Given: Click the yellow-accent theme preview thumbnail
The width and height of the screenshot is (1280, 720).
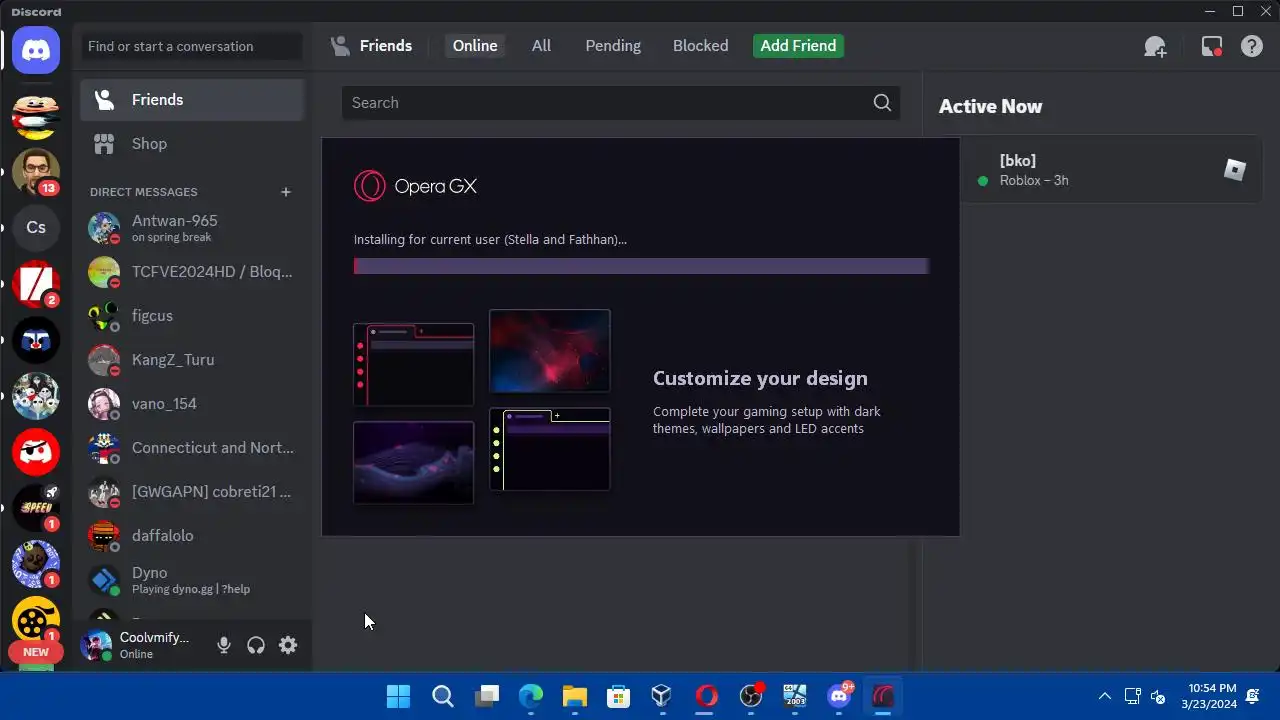Looking at the screenshot, I should (549, 449).
